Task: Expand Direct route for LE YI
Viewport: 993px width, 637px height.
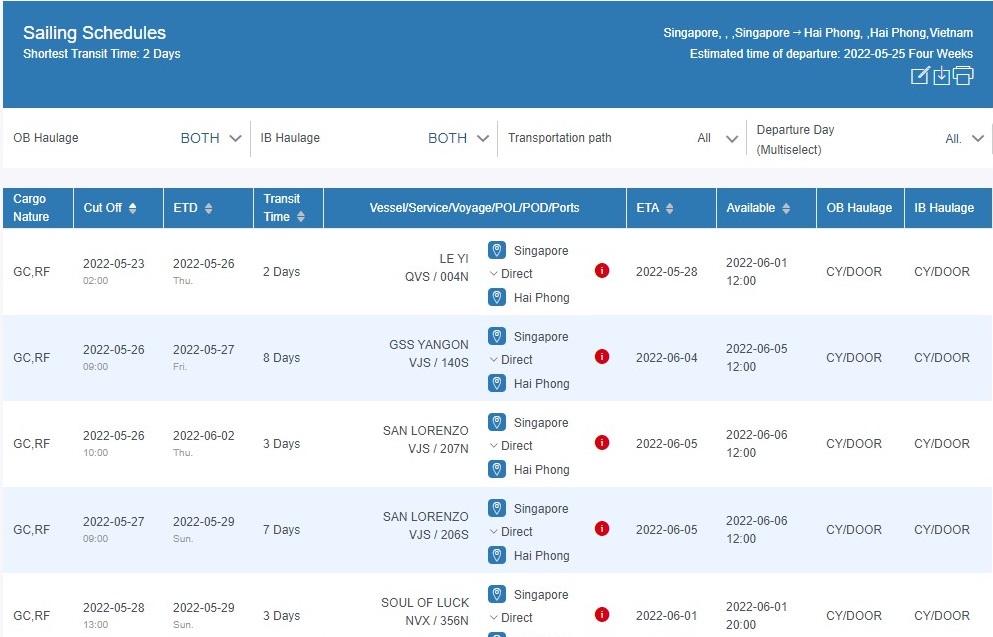Action: [x=511, y=273]
